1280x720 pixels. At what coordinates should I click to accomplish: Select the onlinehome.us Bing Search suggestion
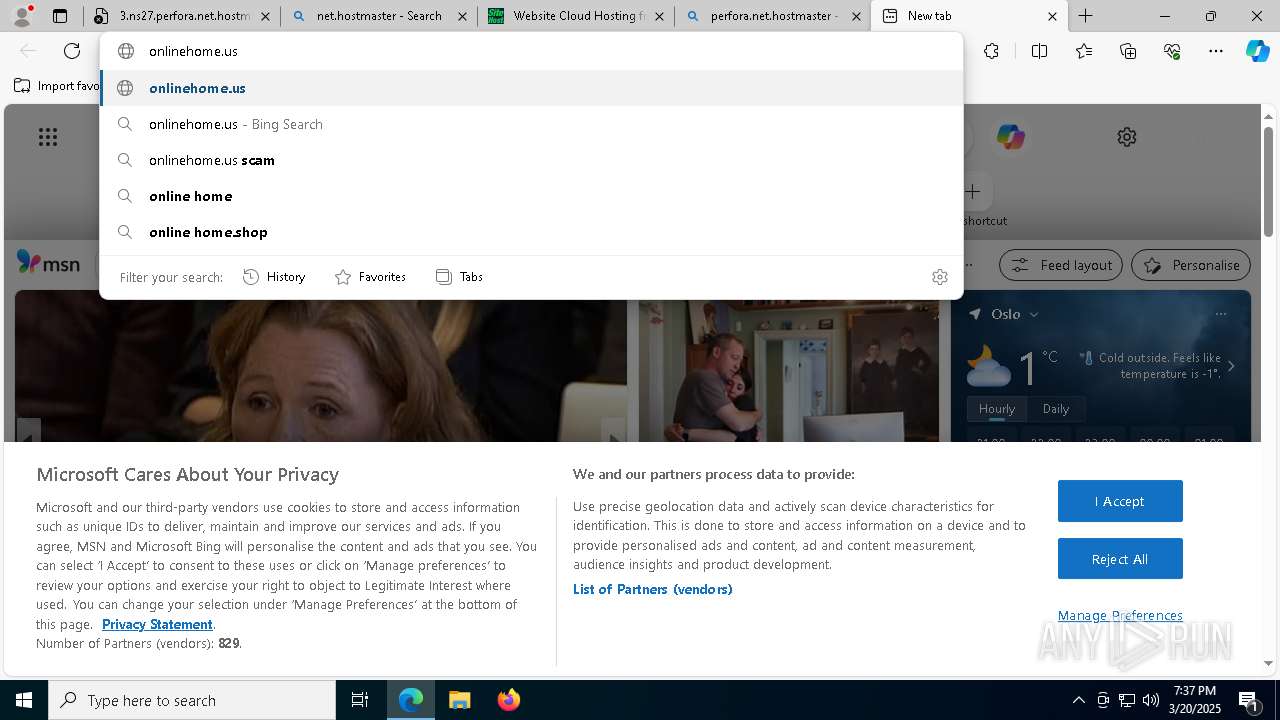[532, 124]
